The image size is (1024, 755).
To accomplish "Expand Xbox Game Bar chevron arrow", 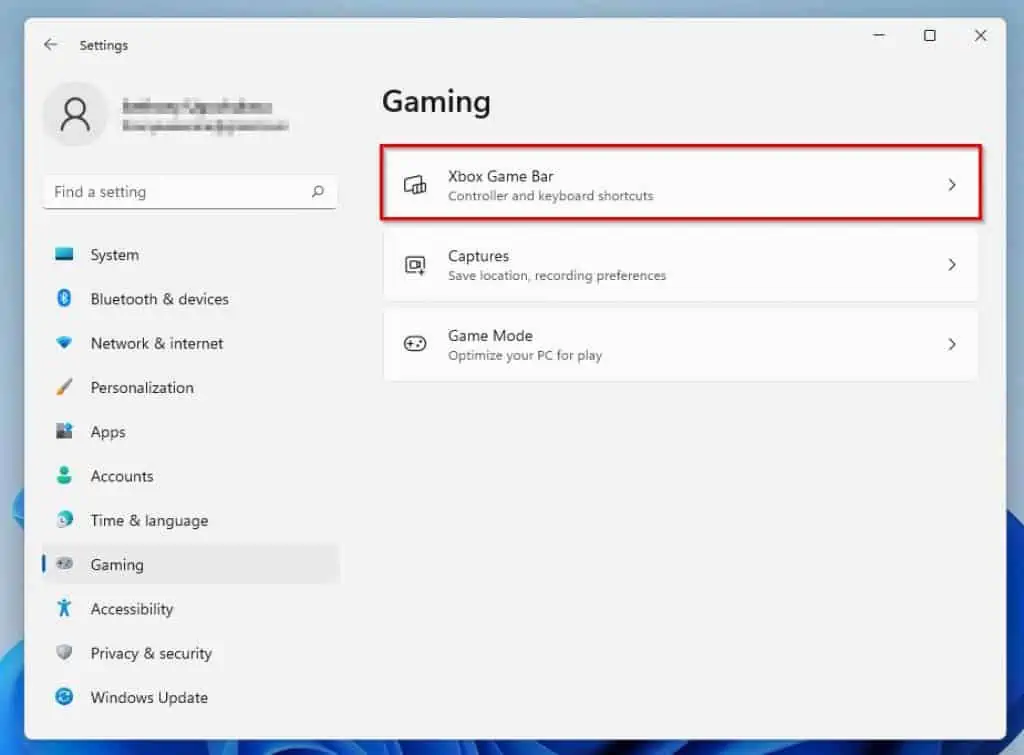I will pyautogui.click(x=952, y=185).
